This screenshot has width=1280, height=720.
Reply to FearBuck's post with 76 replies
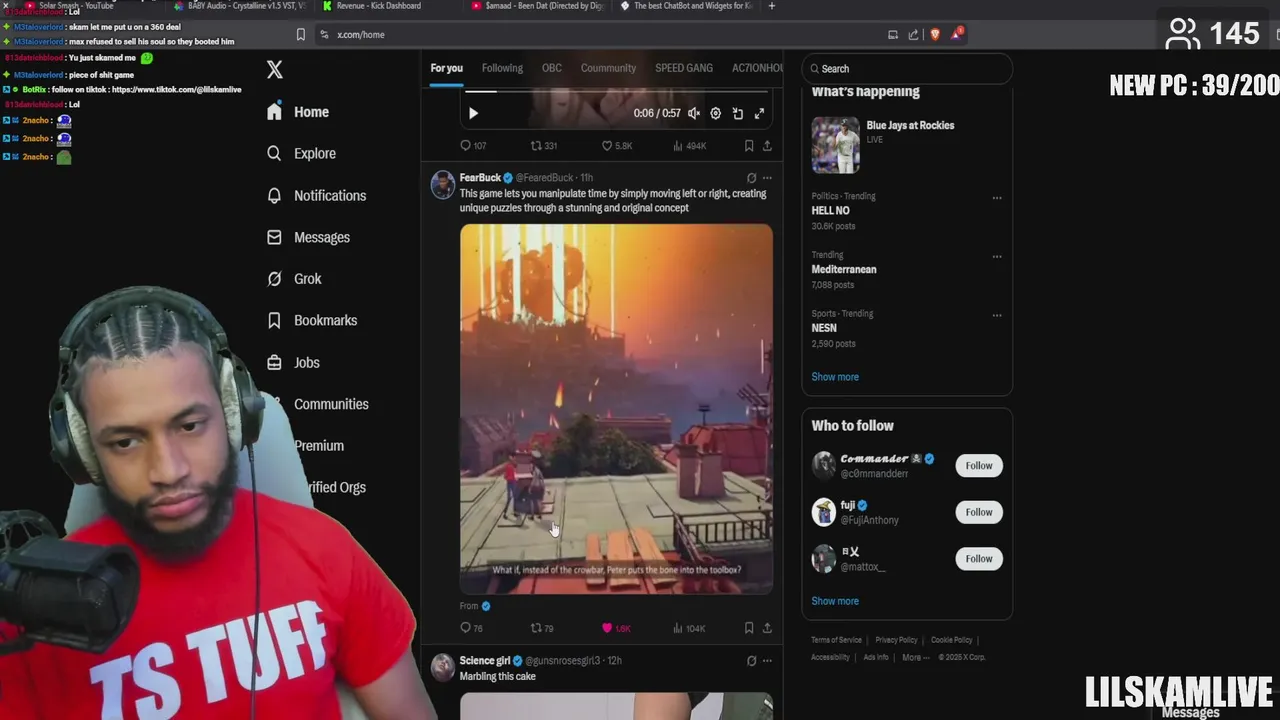[471, 628]
